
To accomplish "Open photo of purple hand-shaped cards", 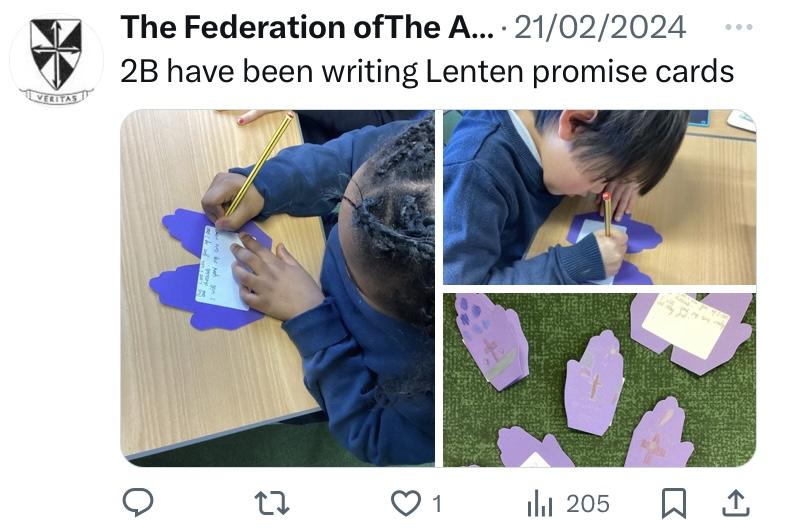I will click(x=599, y=380).
